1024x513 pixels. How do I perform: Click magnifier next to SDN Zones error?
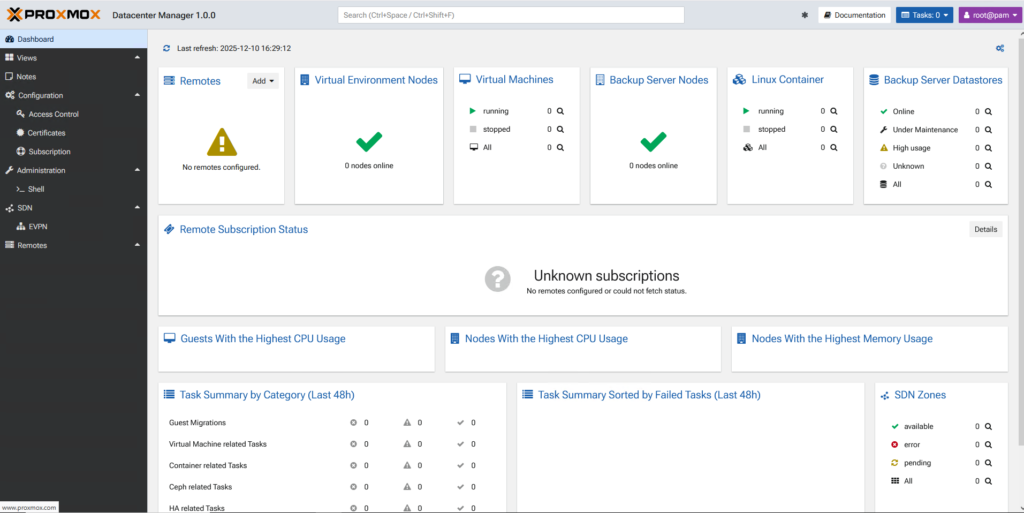click(x=988, y=444)
